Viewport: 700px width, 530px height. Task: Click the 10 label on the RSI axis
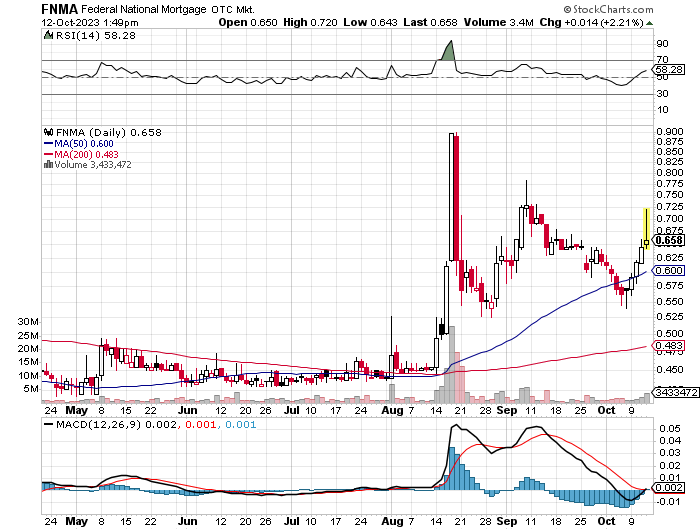[662, 110]
